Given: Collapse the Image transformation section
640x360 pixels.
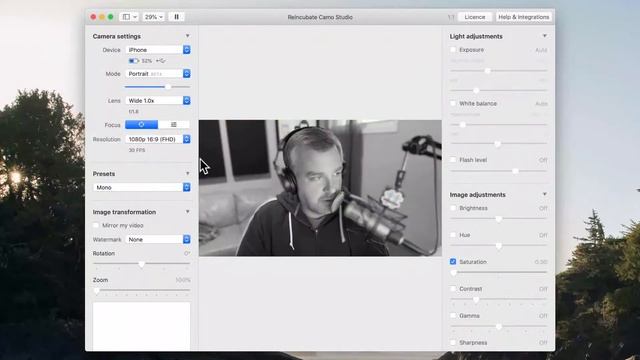Looking at the screenshot, I should (x=187, y=211).
